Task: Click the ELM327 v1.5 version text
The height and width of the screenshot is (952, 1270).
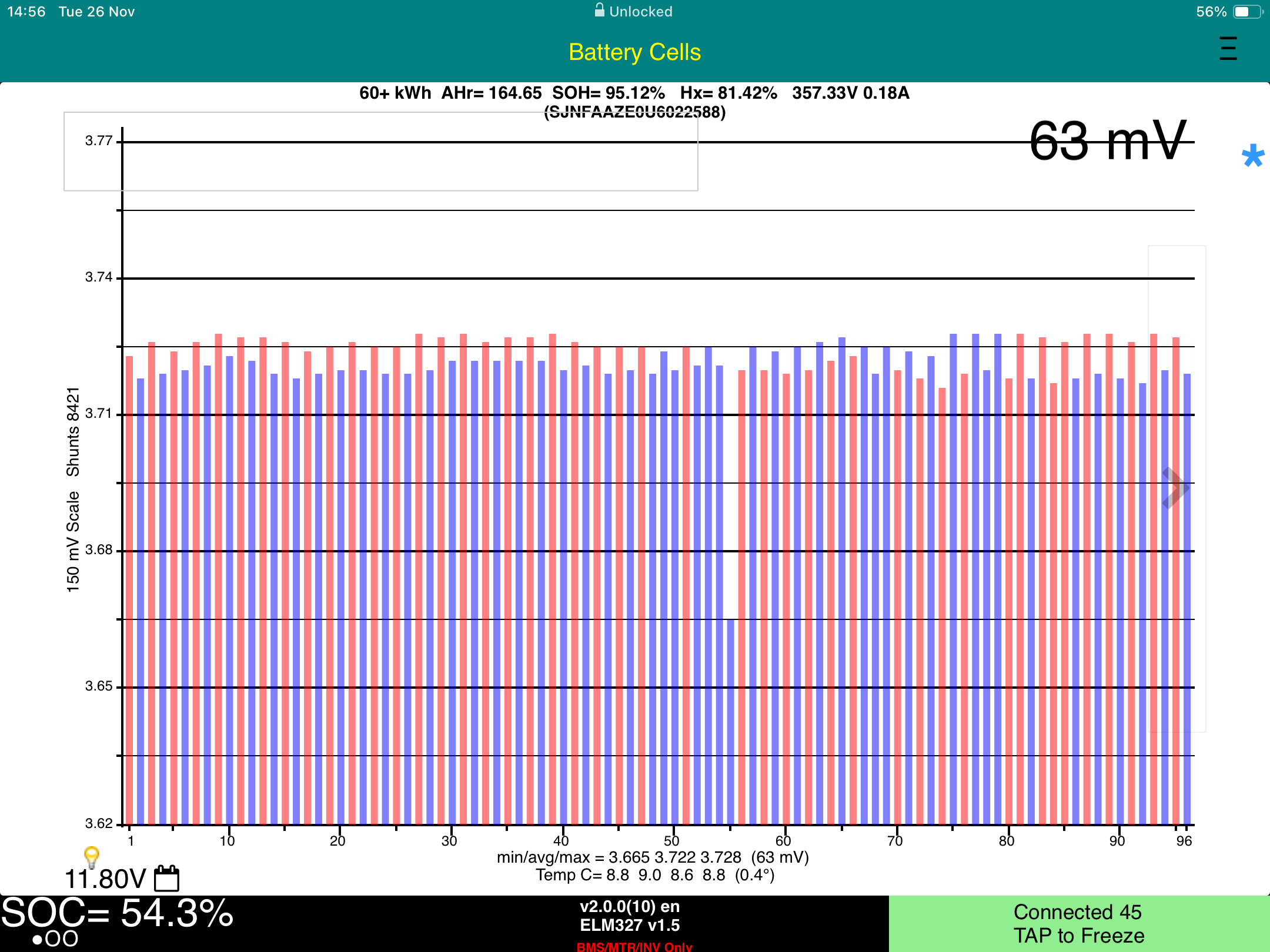Action: pos(630,925)
